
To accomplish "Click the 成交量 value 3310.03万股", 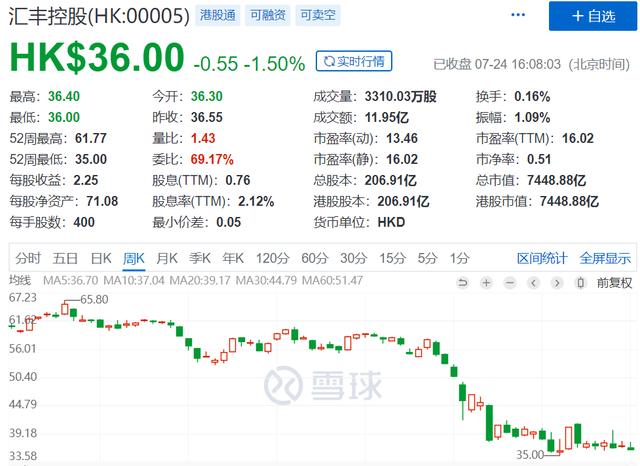I will click(x=401, y=97).
